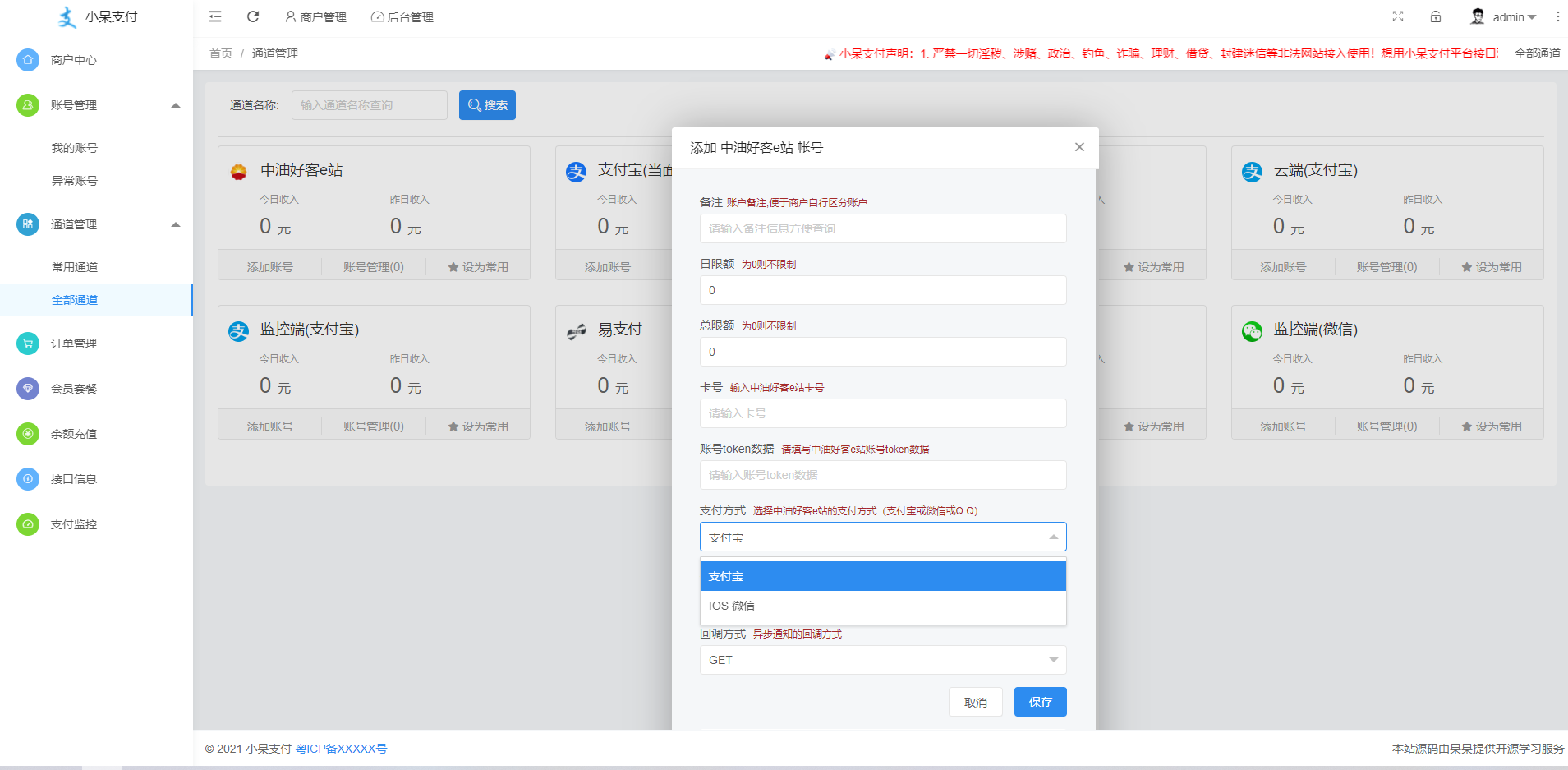This screenshot has width=1568, height=770.
Task: Select 支付宝 in the payment method dropdown
Action: click(726, 576)
